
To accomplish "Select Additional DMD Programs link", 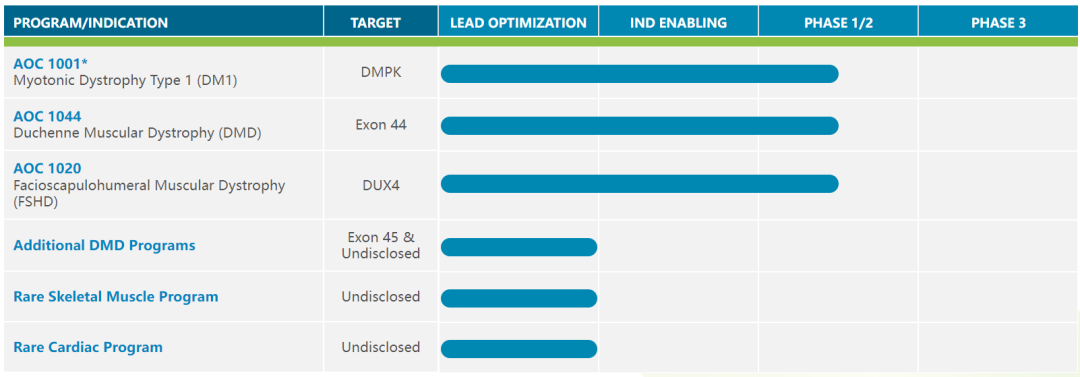I will point(104,245).
